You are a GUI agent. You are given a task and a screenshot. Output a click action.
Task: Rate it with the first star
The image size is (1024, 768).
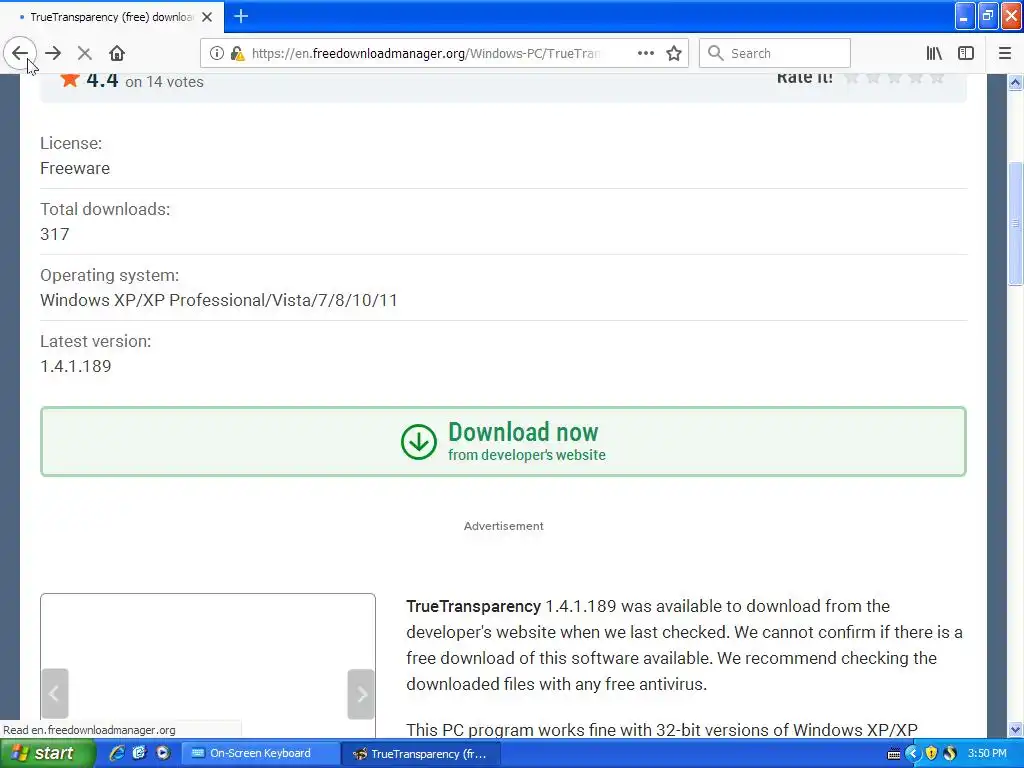(851, 78)
